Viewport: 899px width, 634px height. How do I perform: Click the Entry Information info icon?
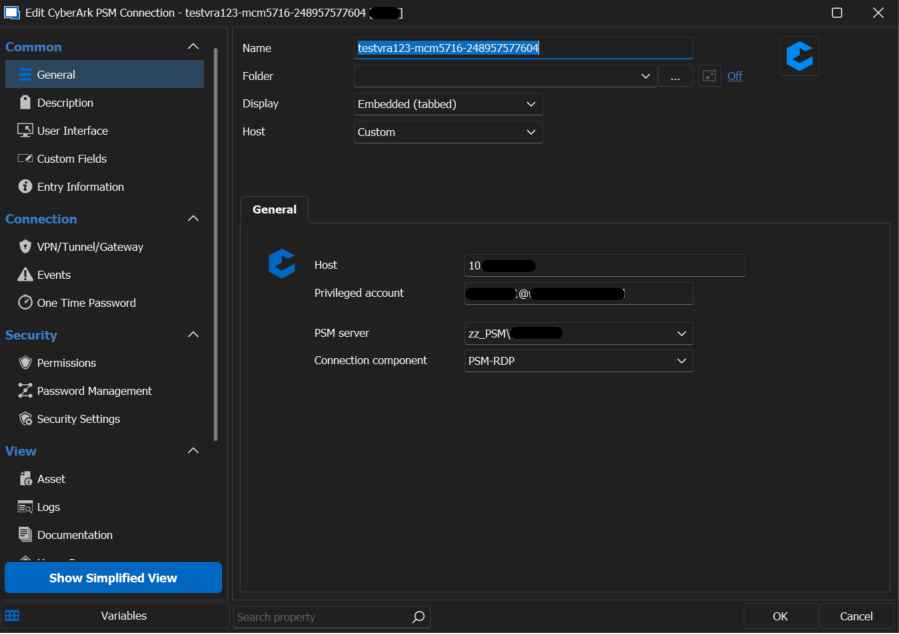coord(25,186)
